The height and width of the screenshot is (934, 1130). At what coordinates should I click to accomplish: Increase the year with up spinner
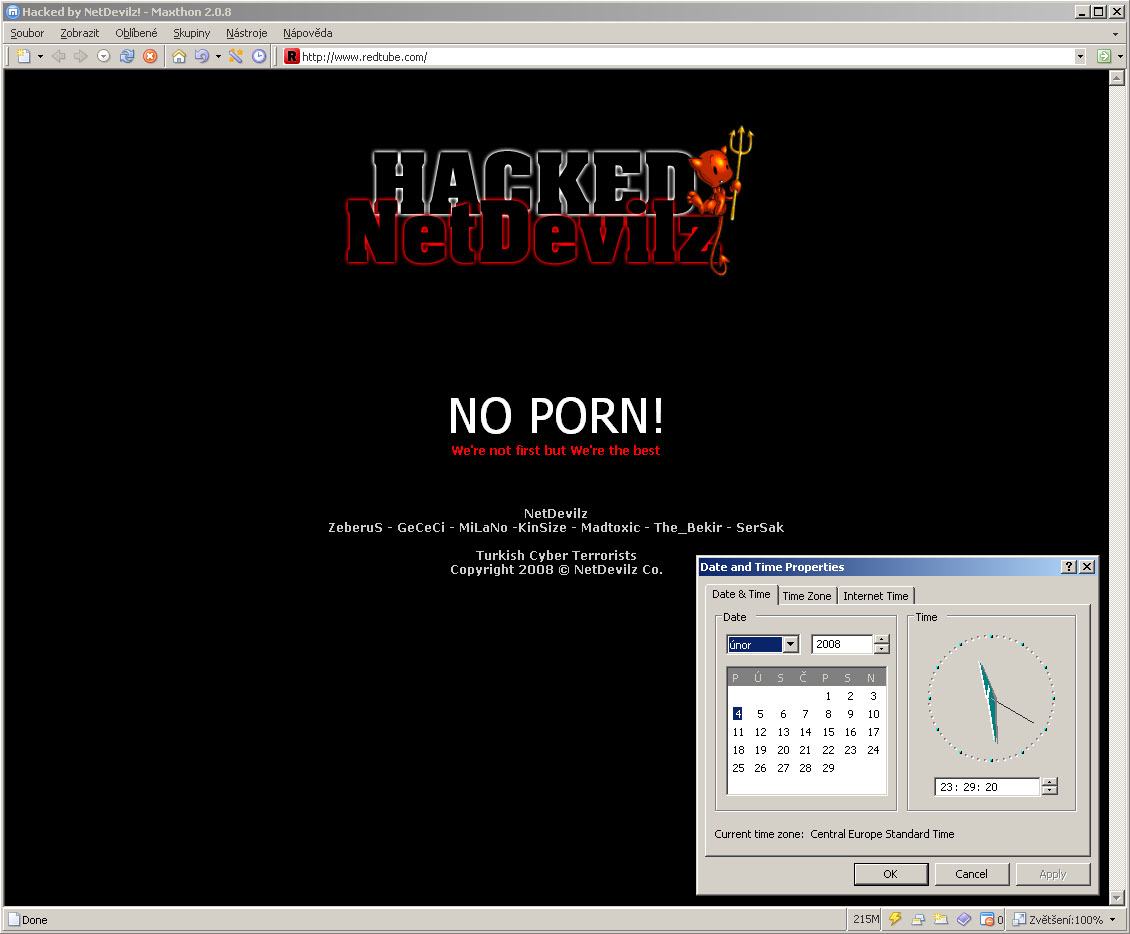881,640
